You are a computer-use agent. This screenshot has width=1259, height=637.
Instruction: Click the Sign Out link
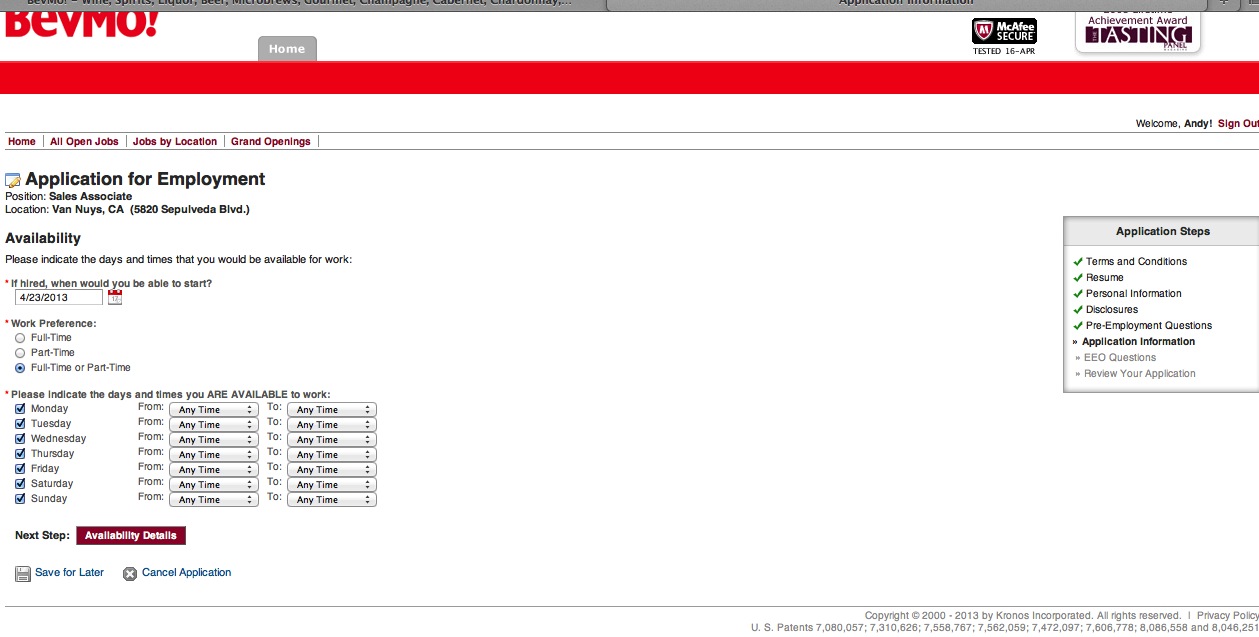[x=1237, y=124]
